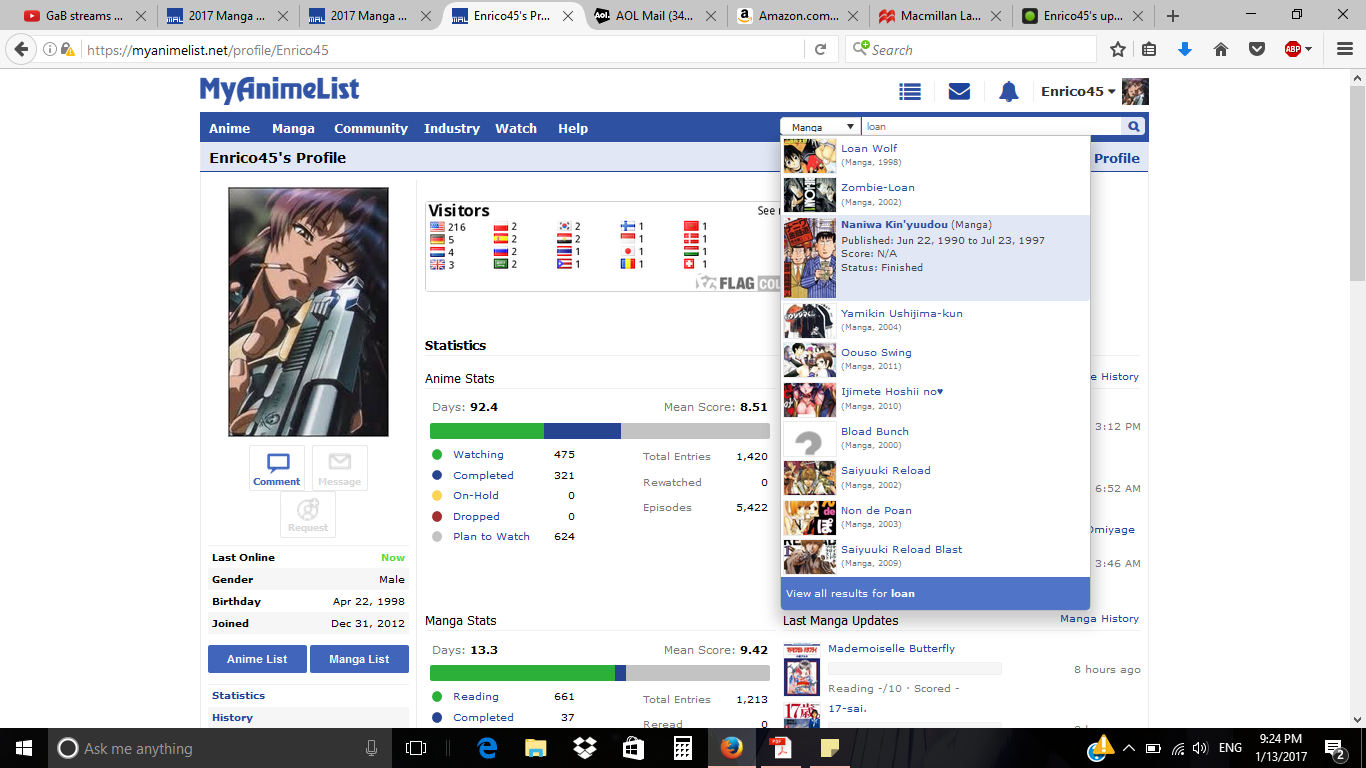View all results for loan

(935, 593)
